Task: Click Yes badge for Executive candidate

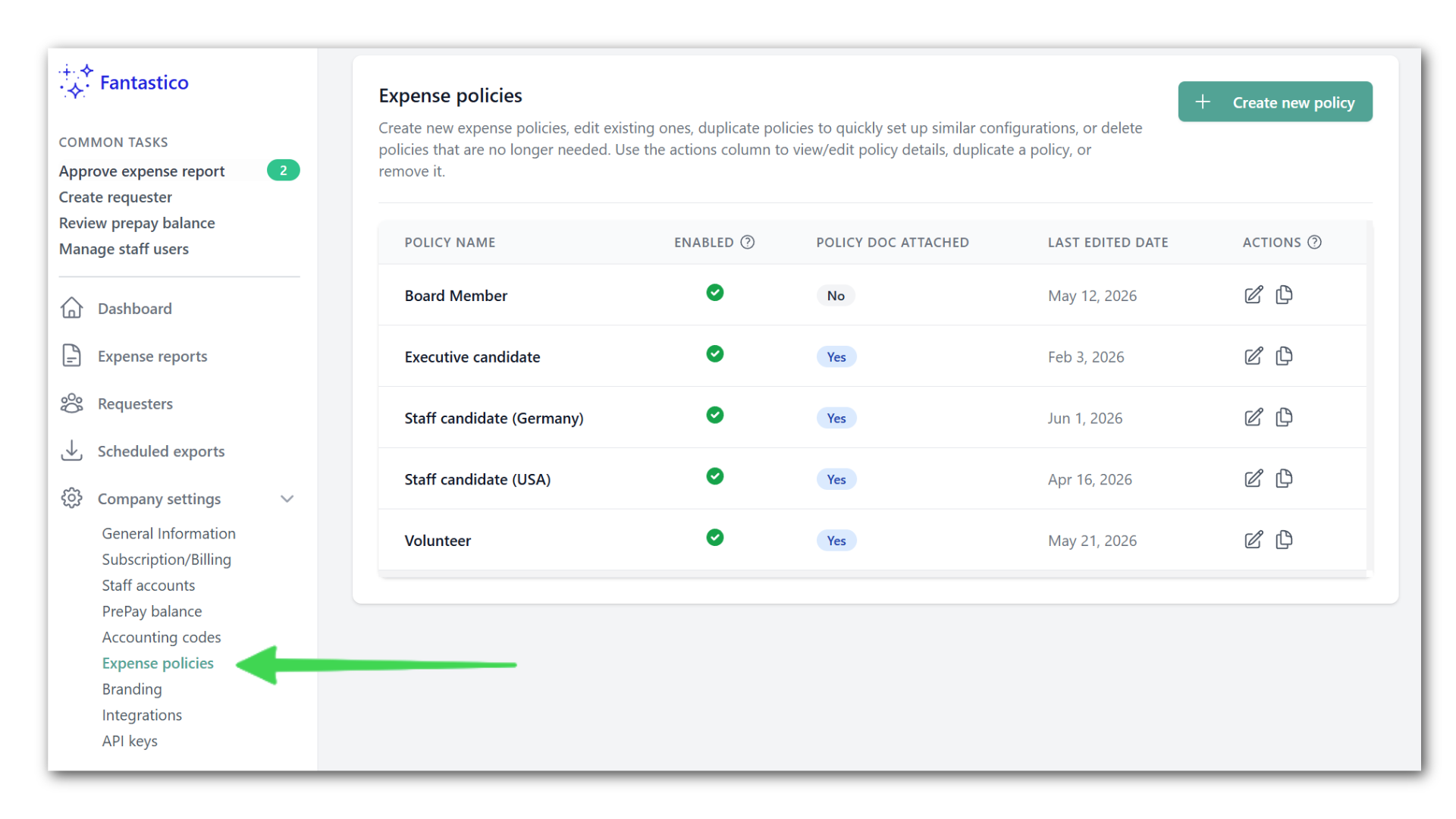Action: pyautogui.click(x=836, y=357)
